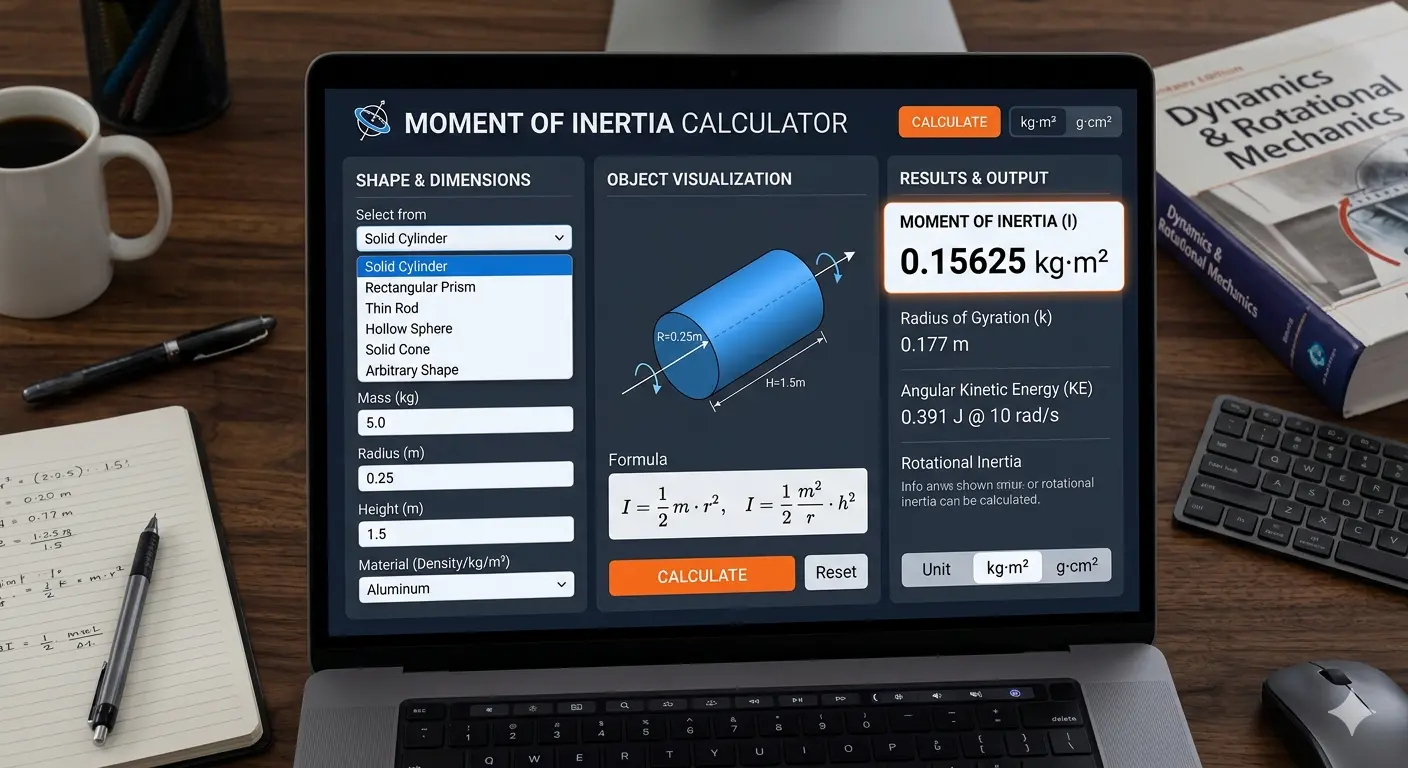Open the Select from shape dropdown
This screenshot has width=1408, height=768.
(464, 238)
